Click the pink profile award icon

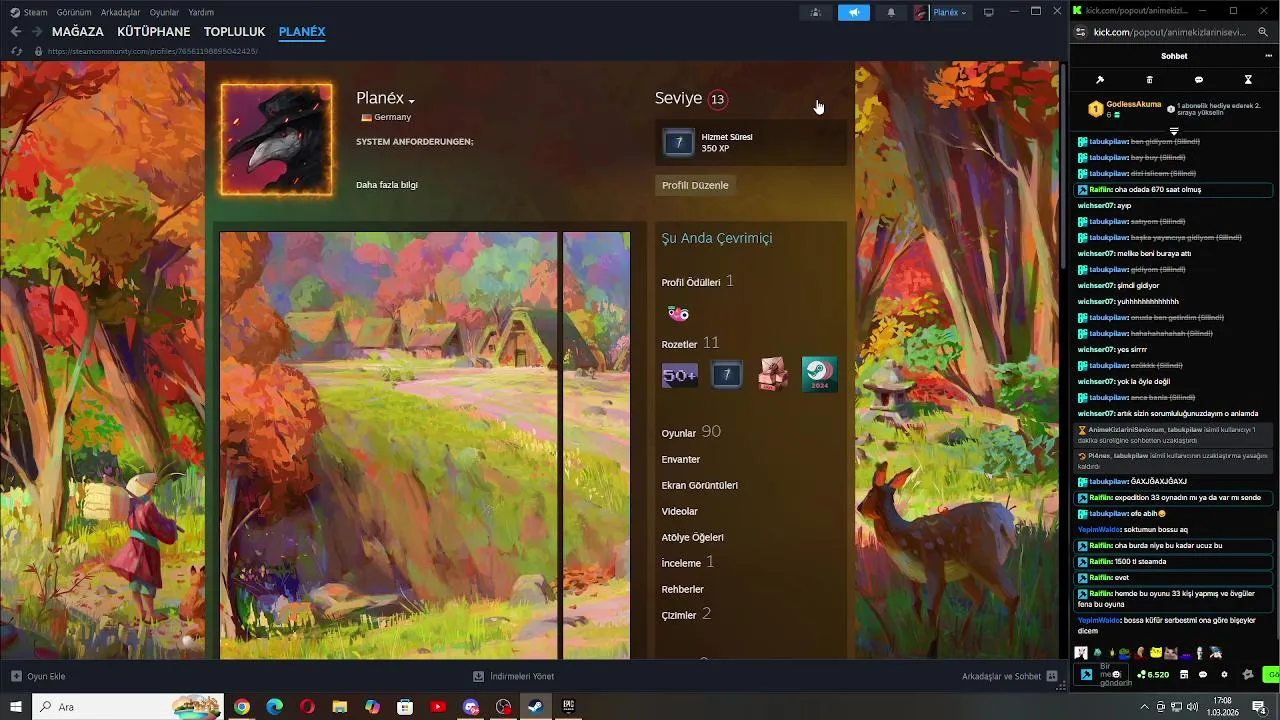click(x=678, y=314)
